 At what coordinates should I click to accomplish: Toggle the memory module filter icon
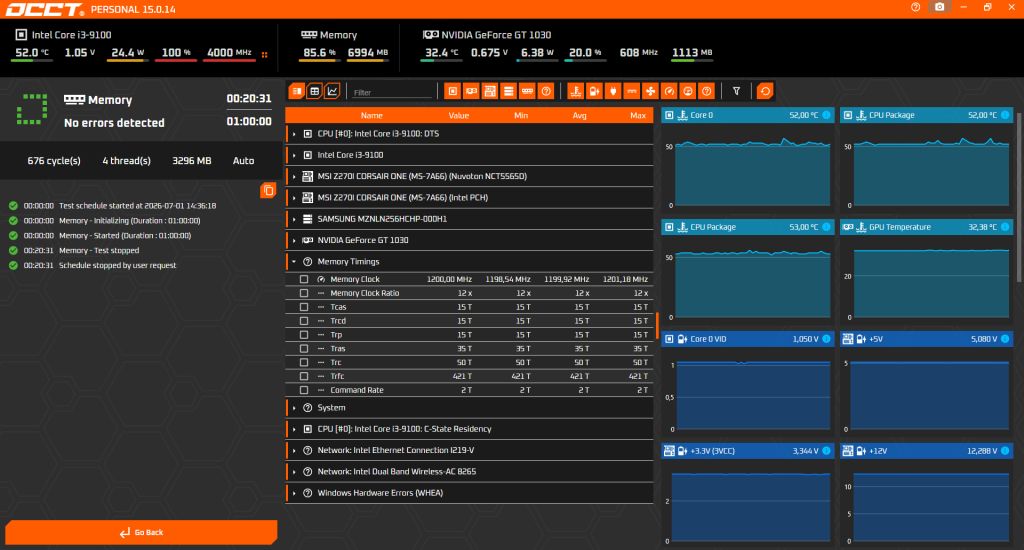527,91
